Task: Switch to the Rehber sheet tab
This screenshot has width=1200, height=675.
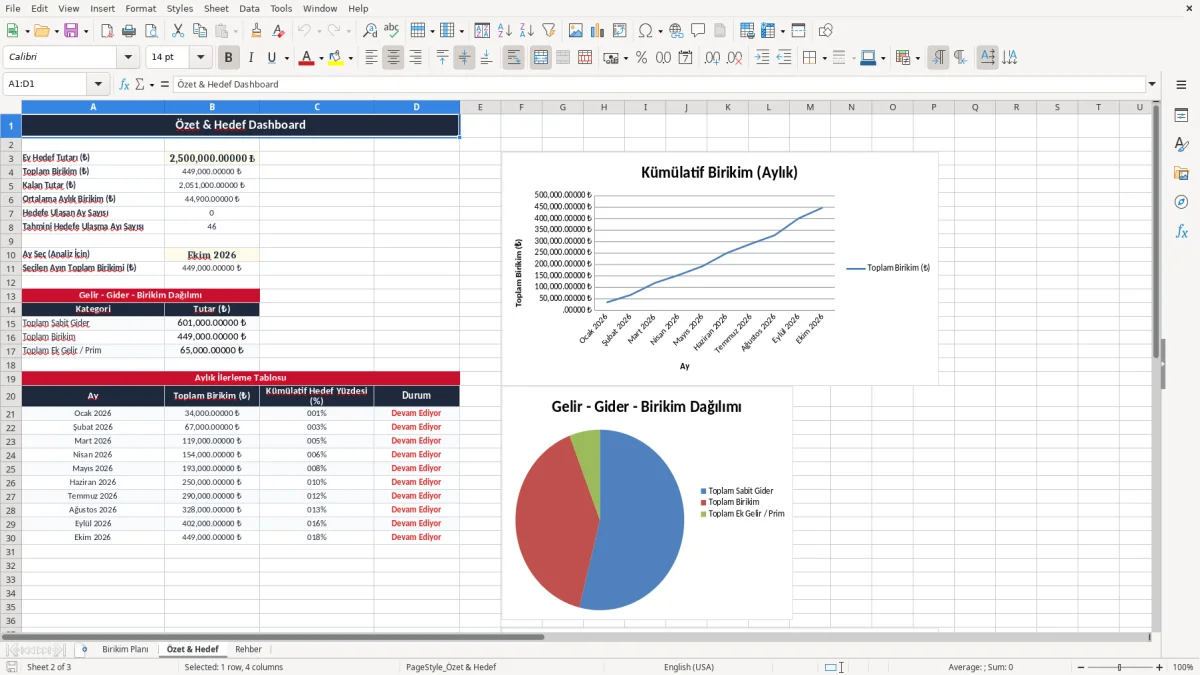Action: click(248, 649)
